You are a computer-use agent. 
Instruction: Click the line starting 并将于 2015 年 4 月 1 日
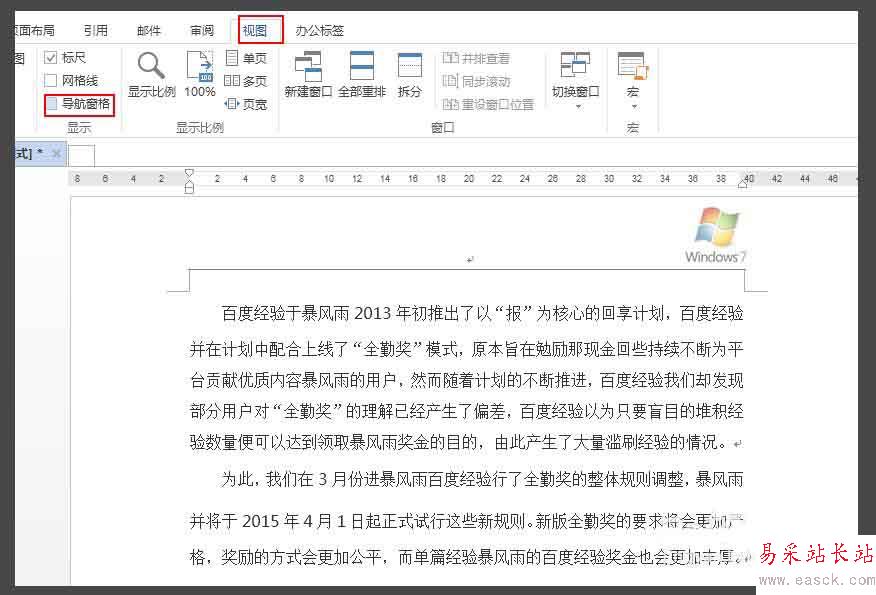coord(466,521)
